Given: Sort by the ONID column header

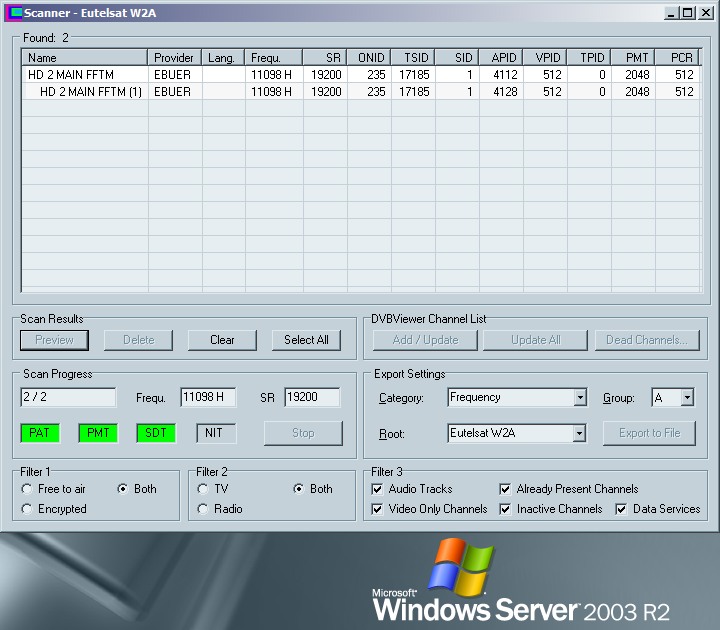Looking at the screenshot, I should coord(369,58).
